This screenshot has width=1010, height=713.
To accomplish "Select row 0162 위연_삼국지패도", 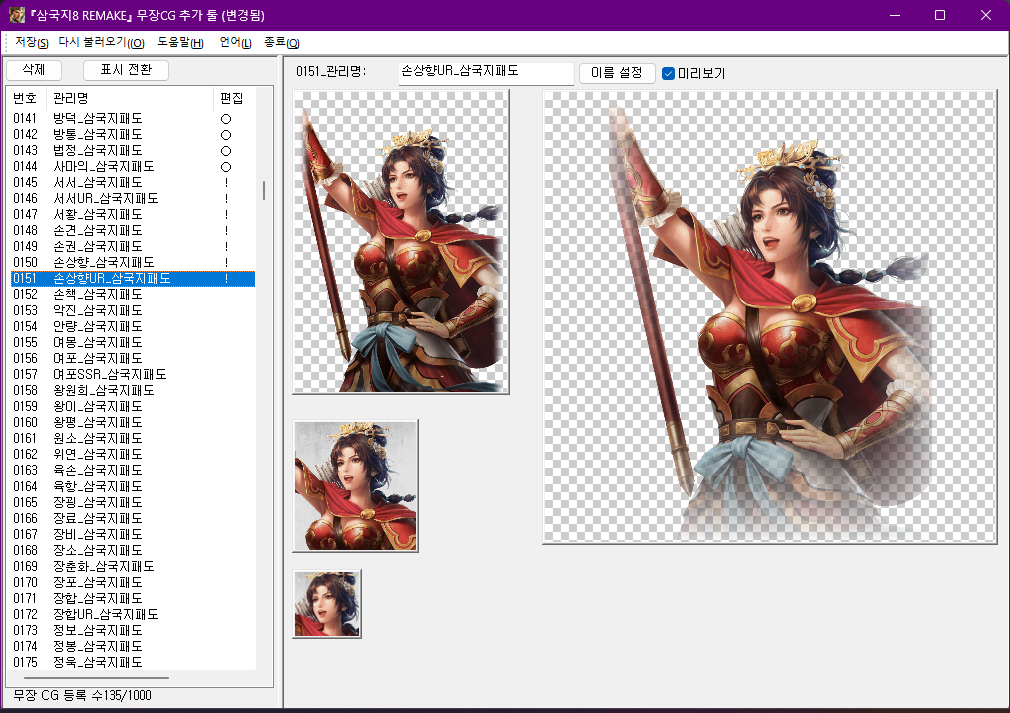I will pyautogui.click(x=133, y=454).
